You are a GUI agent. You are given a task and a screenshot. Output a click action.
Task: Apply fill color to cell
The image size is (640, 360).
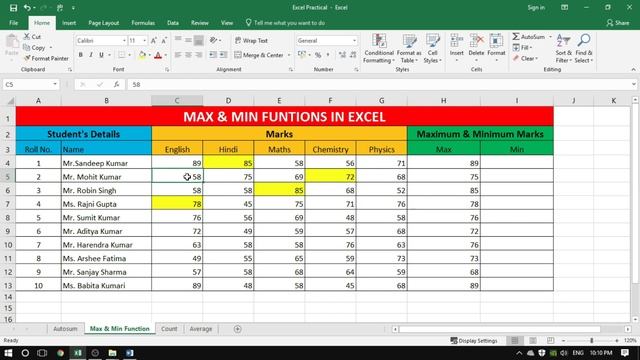pos(142,55)
